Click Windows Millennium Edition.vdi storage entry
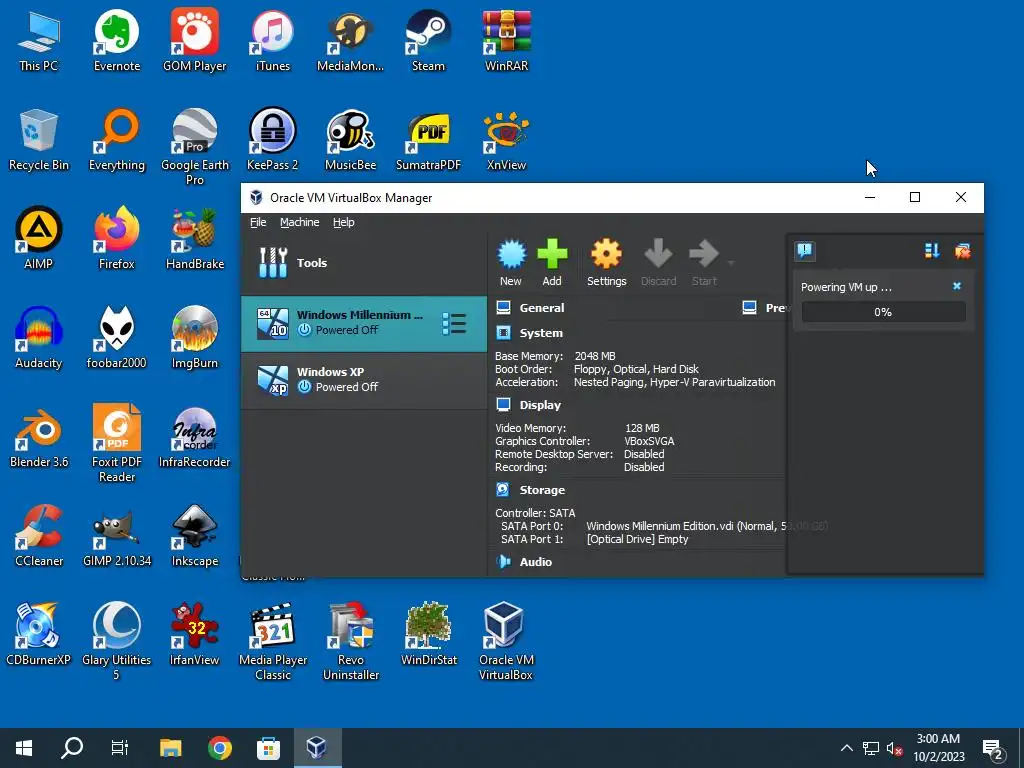This screenshot has height=768, width=1024. pos(707,526)
